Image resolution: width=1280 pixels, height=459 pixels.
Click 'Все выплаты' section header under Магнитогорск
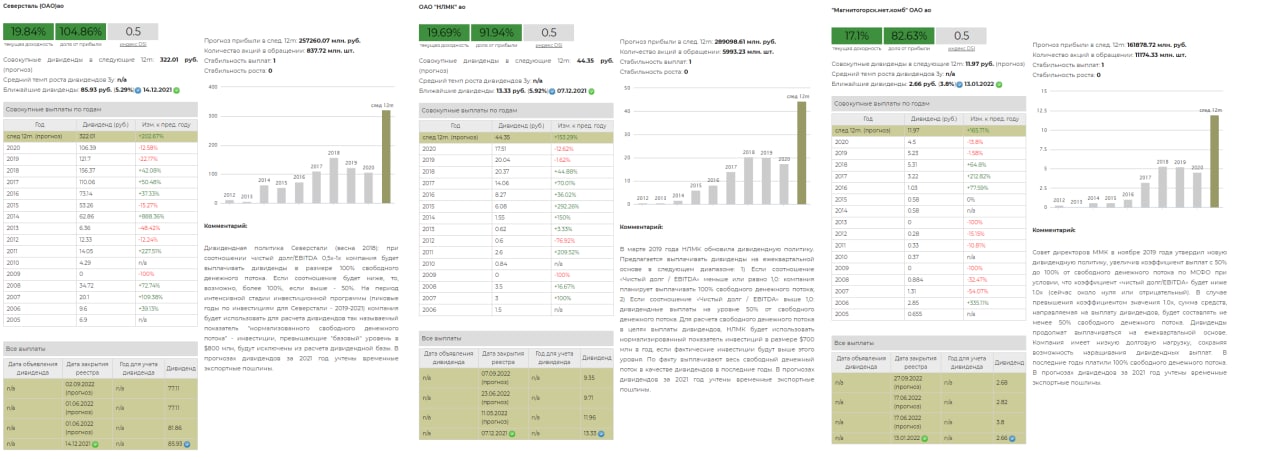click(928, 342)
